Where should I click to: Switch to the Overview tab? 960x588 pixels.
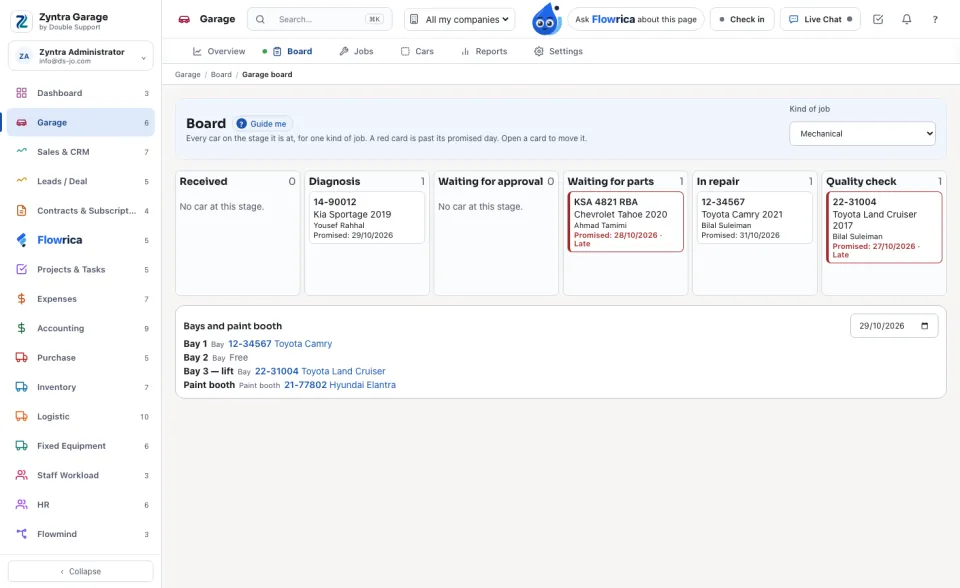point(219,51)
